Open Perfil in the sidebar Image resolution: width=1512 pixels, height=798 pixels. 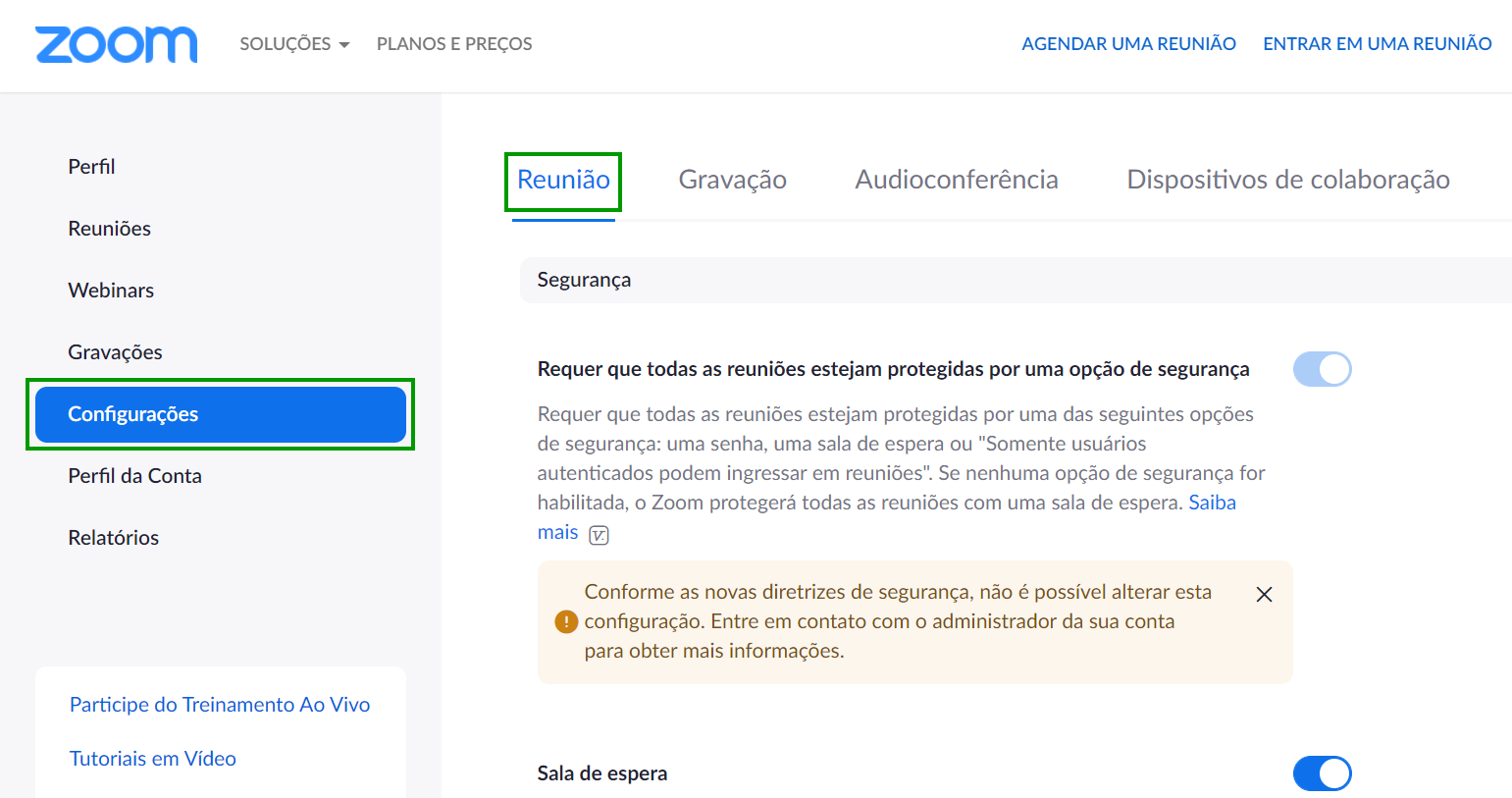pos(91,167)
